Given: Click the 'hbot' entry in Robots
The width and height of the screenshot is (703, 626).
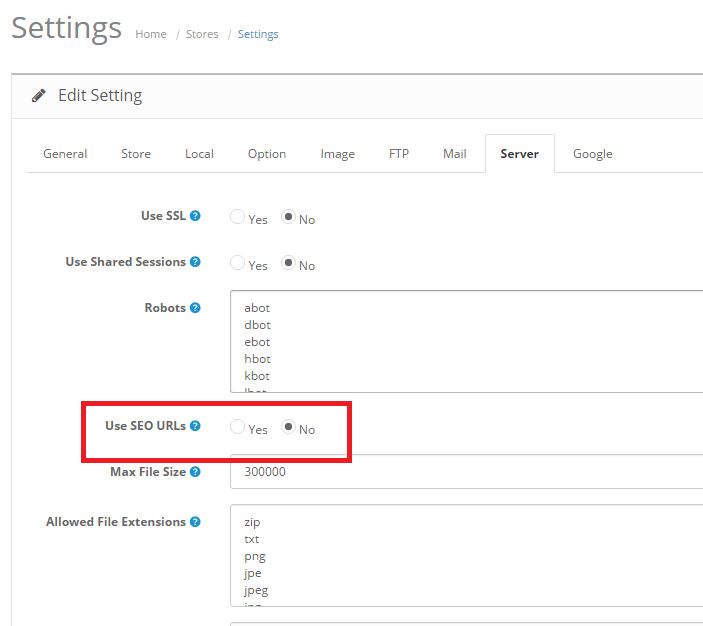Looking at the screenshot, I should point(257,359).
